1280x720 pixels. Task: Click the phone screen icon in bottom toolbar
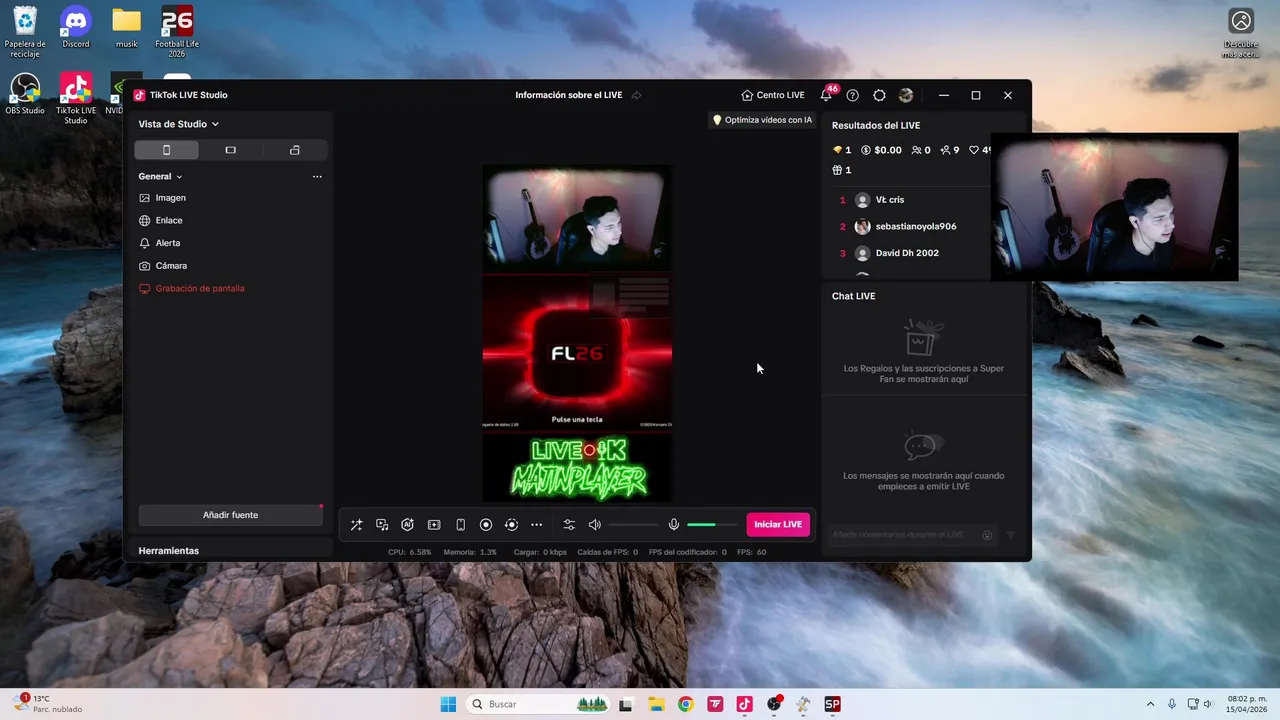point(460,525)
